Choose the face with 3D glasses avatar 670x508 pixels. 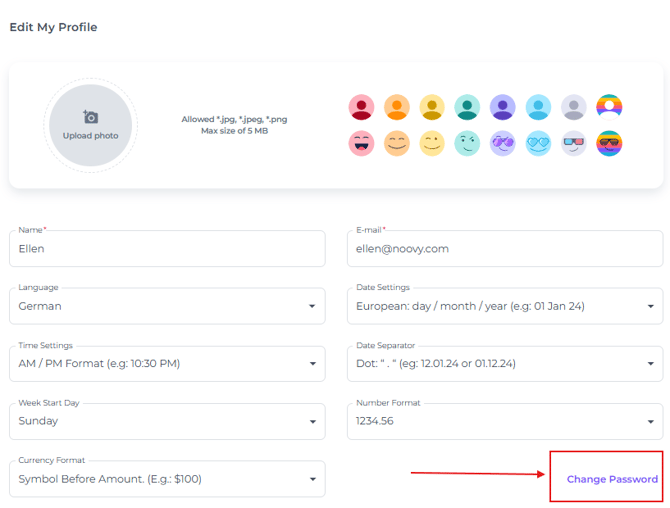573,143
